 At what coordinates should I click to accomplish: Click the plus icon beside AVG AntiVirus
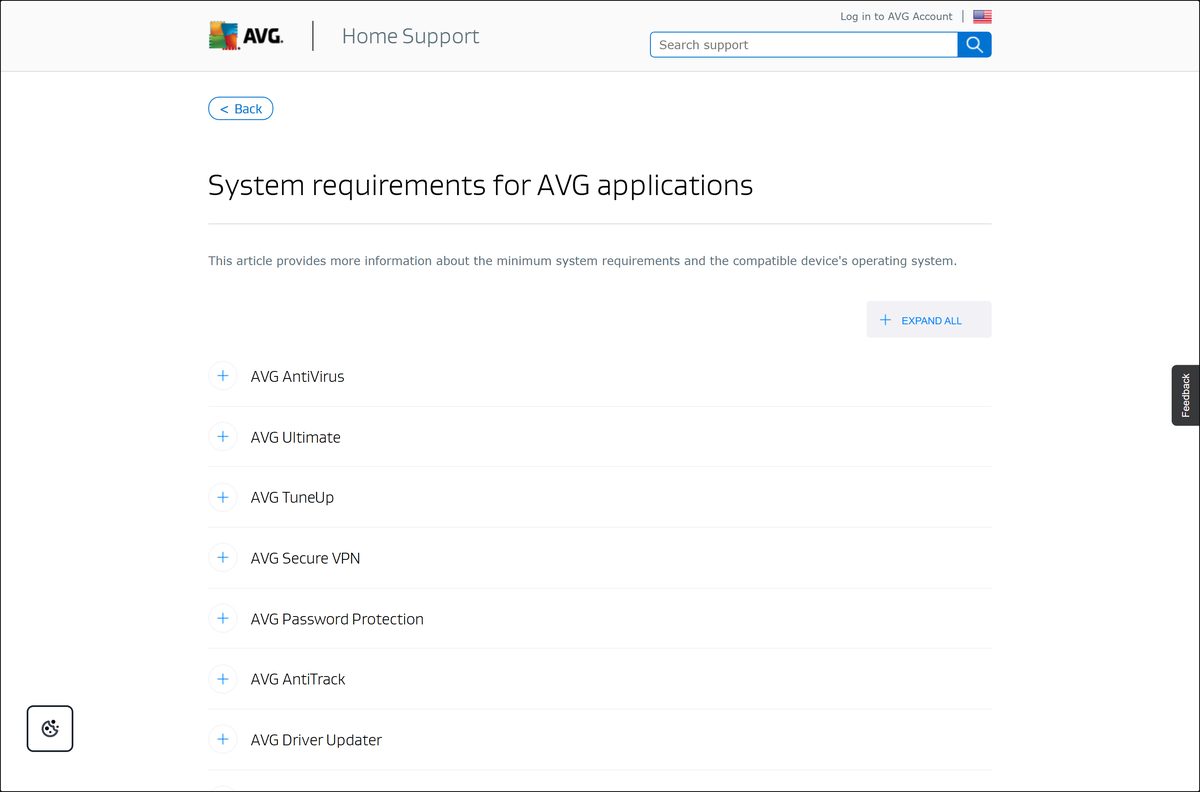(223, 376)
